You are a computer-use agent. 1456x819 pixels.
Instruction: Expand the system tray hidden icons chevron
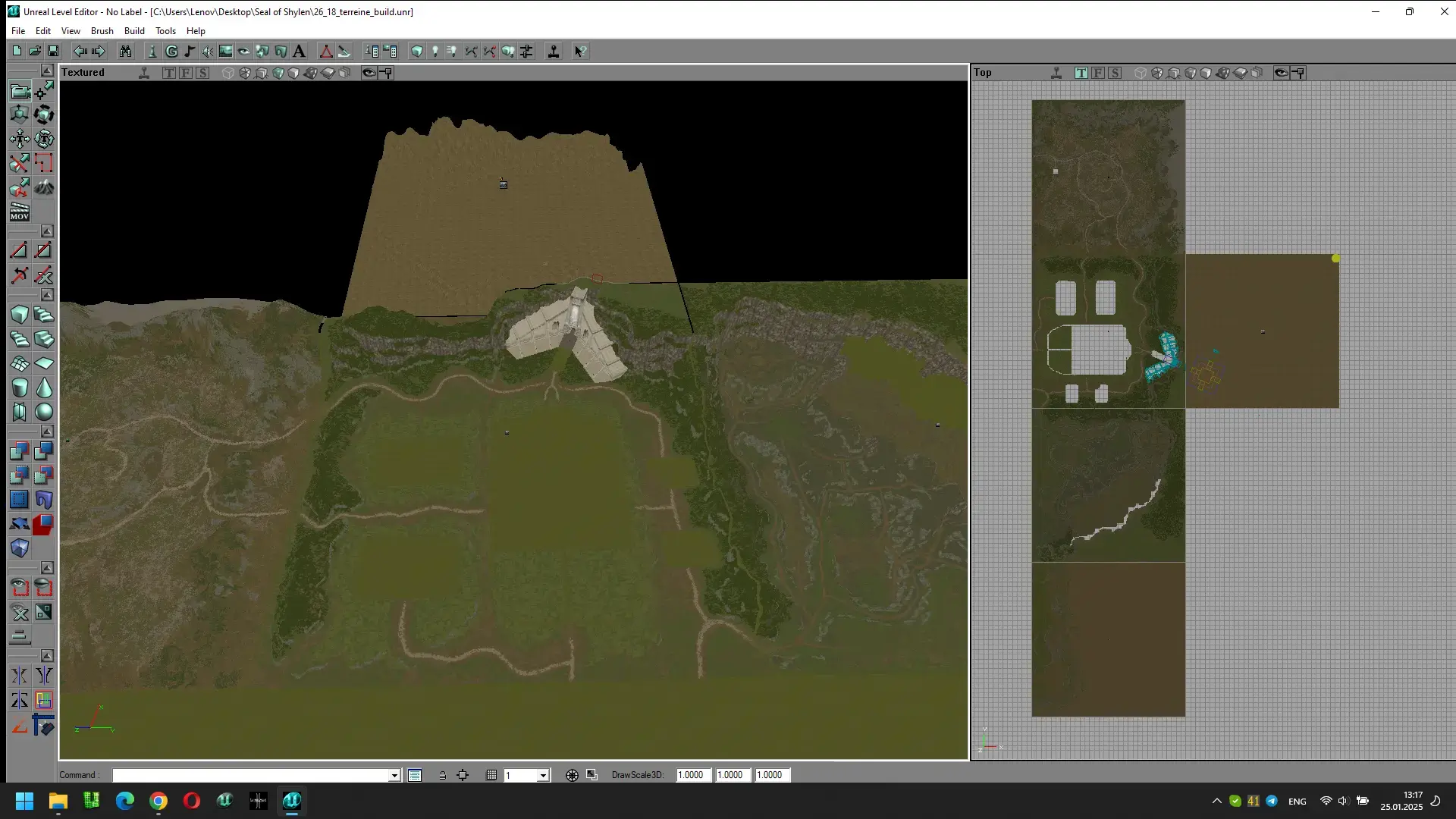click(x=1217, y=801)
